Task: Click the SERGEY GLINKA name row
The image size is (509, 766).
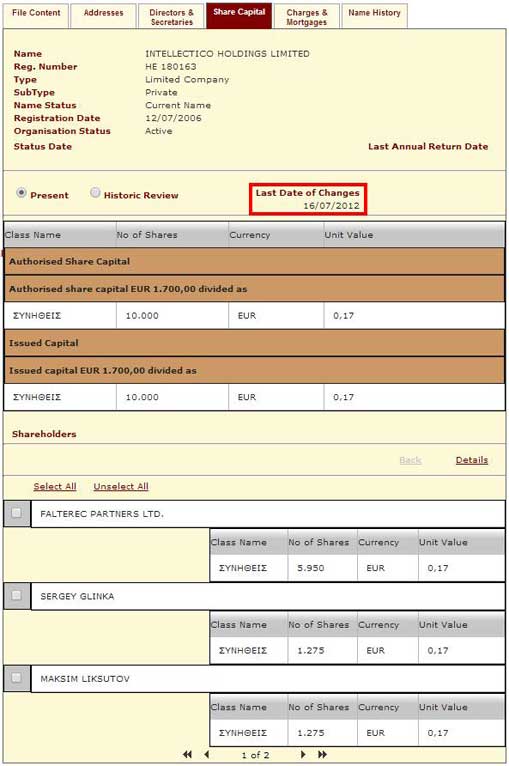Action: click(x=268, y=596)
